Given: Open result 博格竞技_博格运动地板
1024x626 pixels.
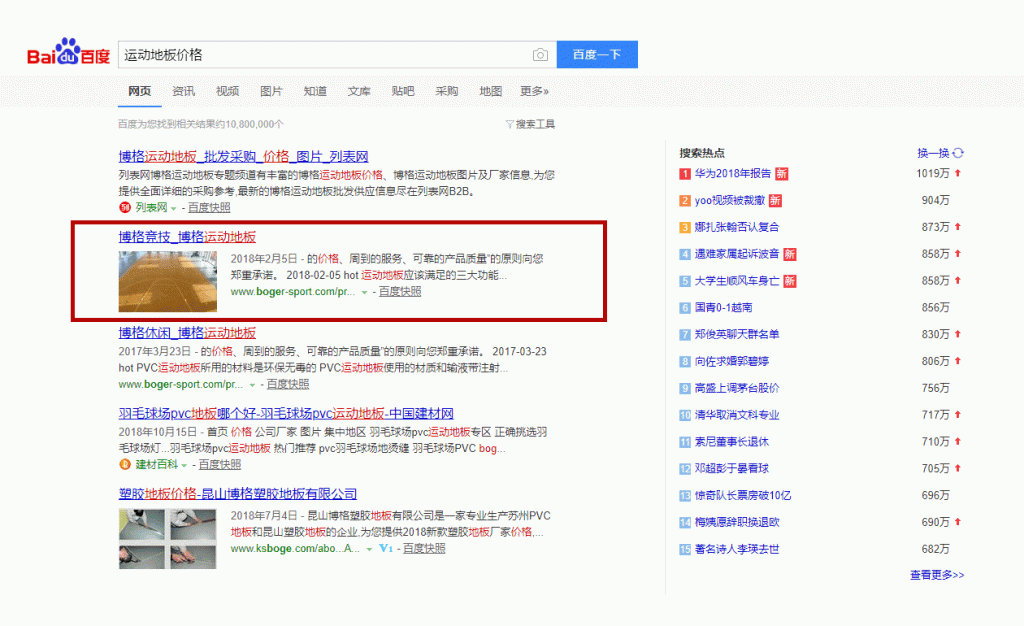Looking at the screenshot, I should (187, 237).
